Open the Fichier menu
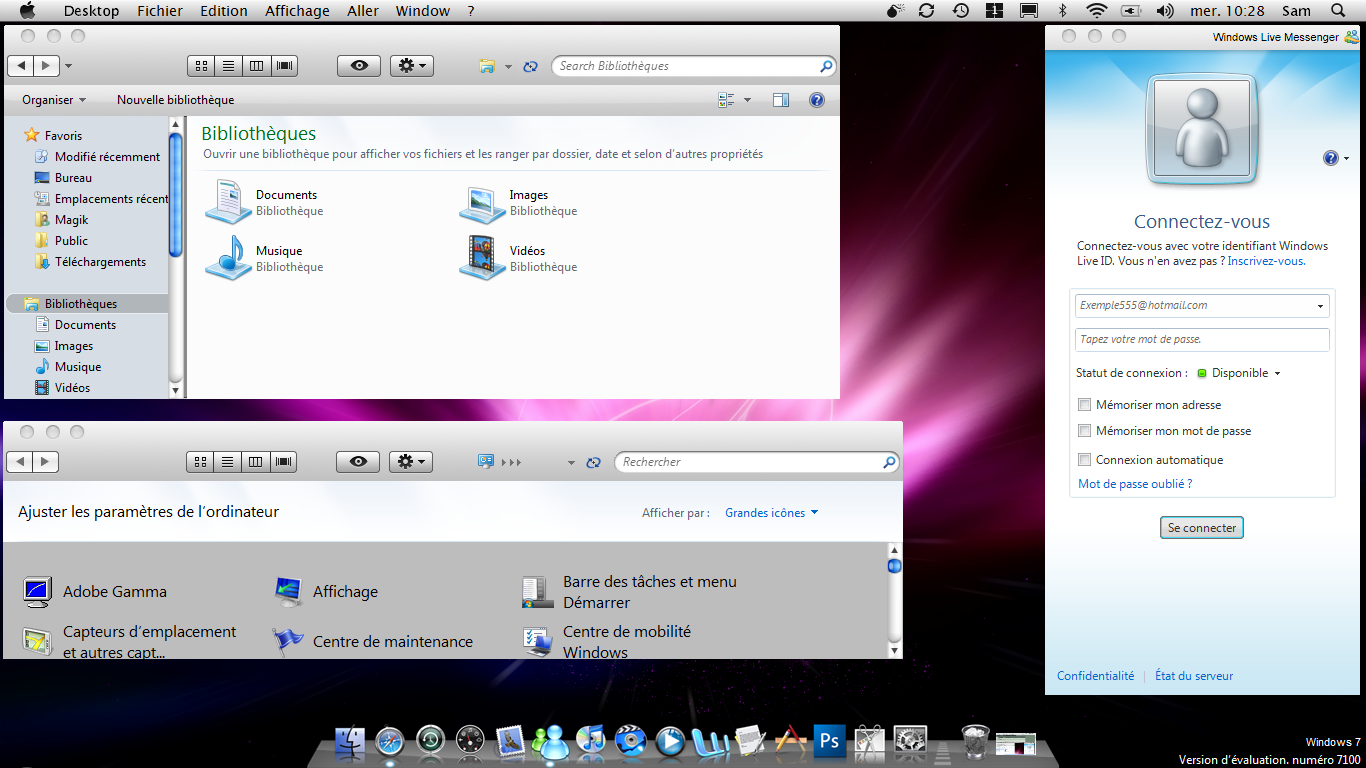Screen dimensions: 1366x768 (x=160, y=11)
